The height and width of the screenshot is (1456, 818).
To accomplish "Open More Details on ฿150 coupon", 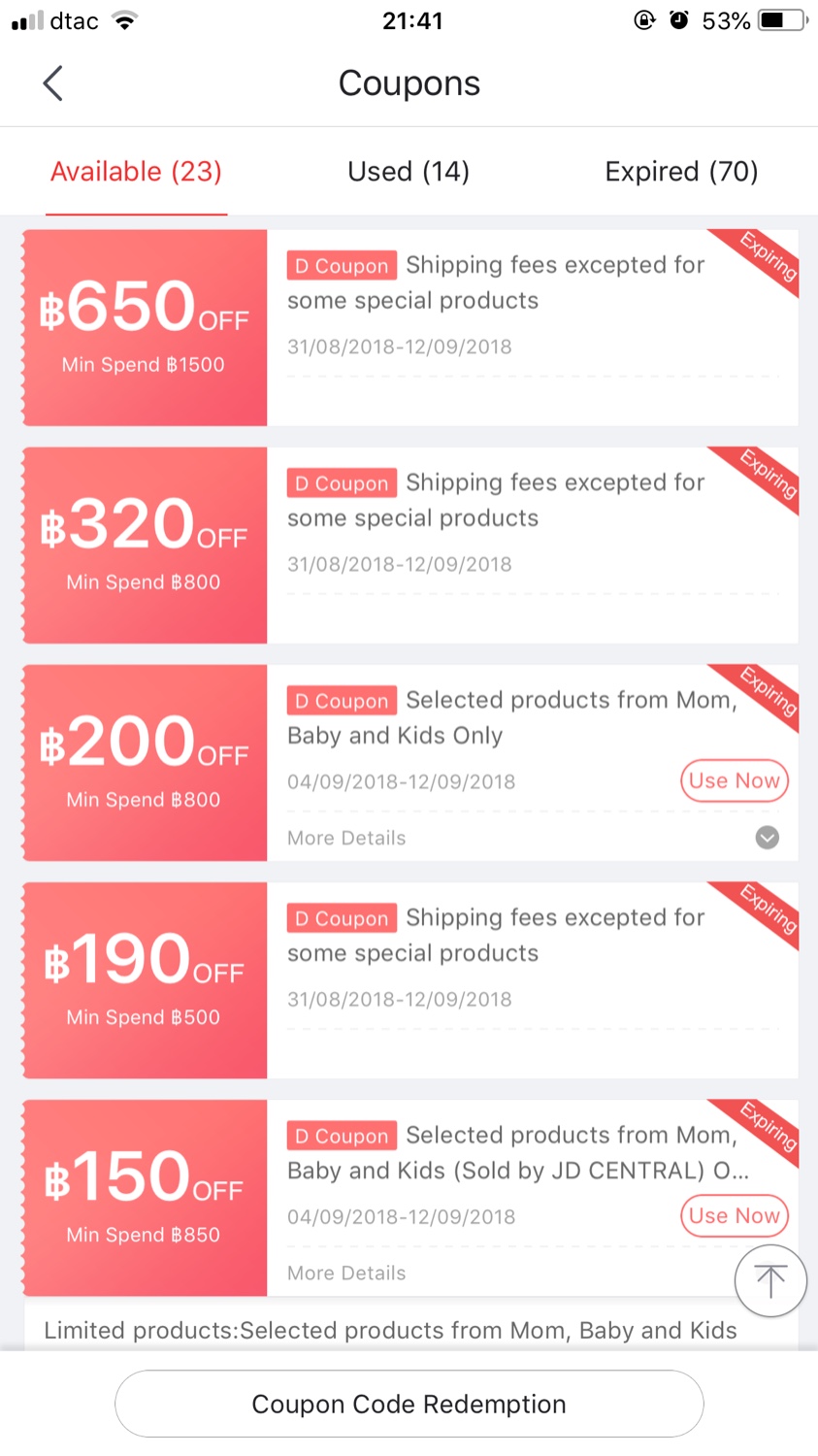I will (x=346, y=1273).
